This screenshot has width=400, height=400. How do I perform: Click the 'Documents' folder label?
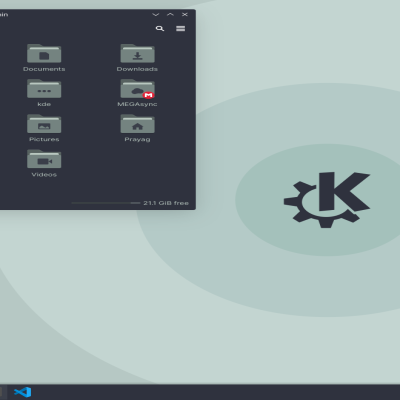coord(44,69)
